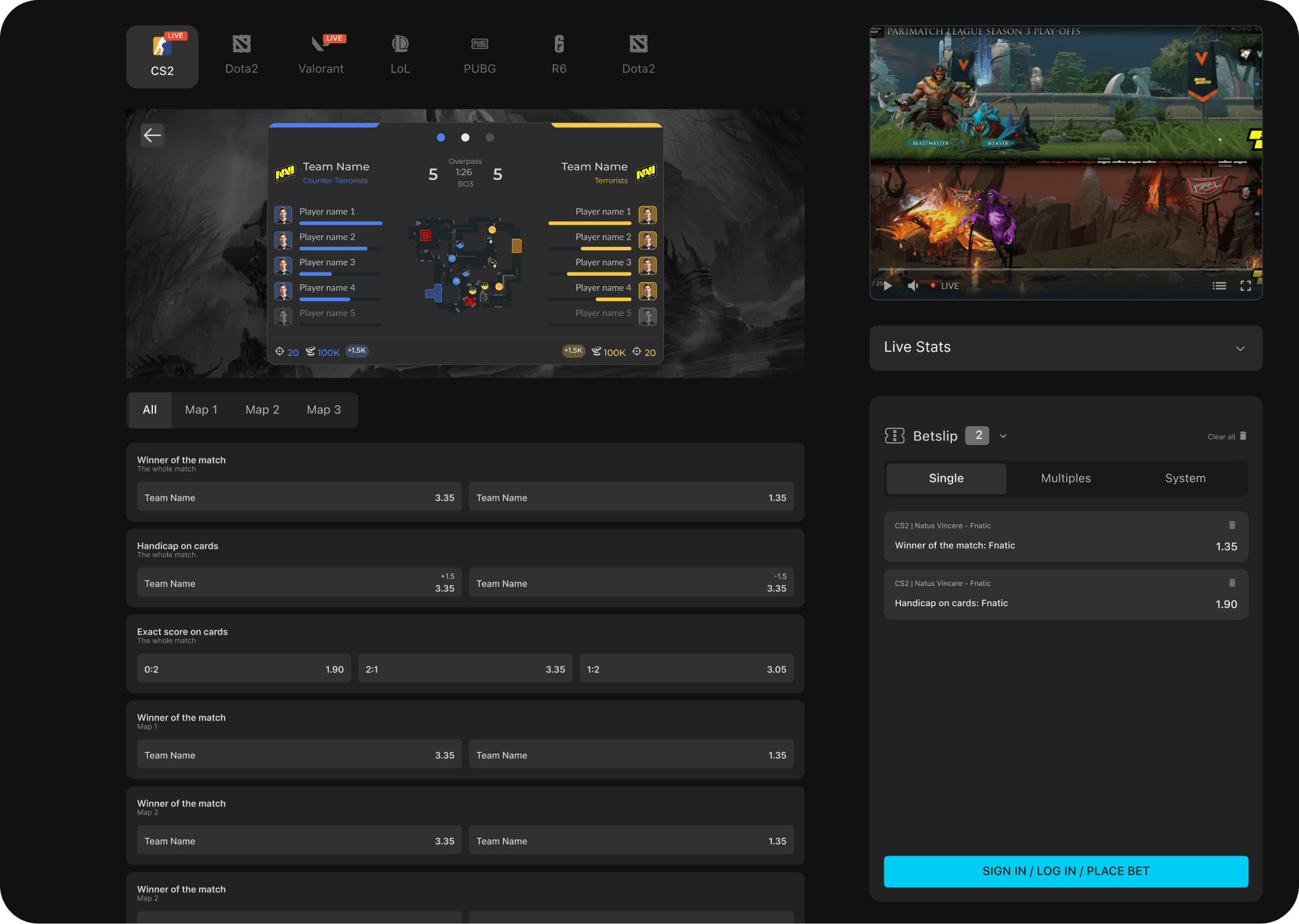The image size is (1299, 924).
Task: Click Terrorists Player name 4 avatar
Action: (647, 291)
